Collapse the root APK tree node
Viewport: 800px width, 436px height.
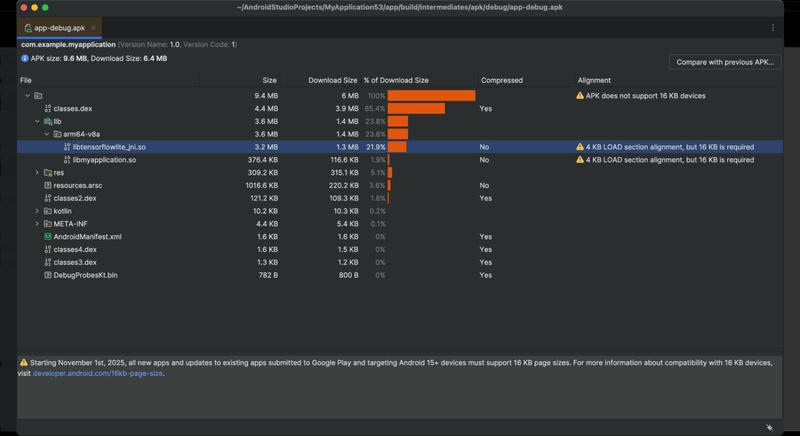point(28,95)
